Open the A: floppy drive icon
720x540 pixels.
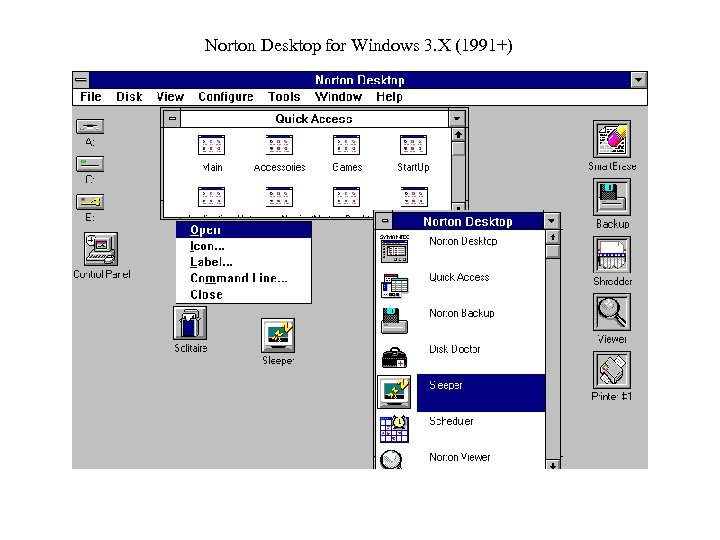[90, 126]
